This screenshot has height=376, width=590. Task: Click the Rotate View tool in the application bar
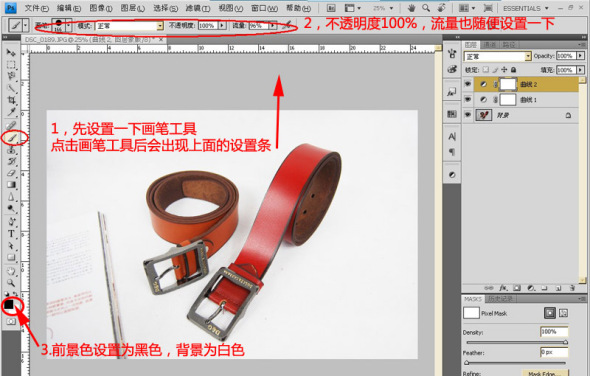[x=441, y=8]
